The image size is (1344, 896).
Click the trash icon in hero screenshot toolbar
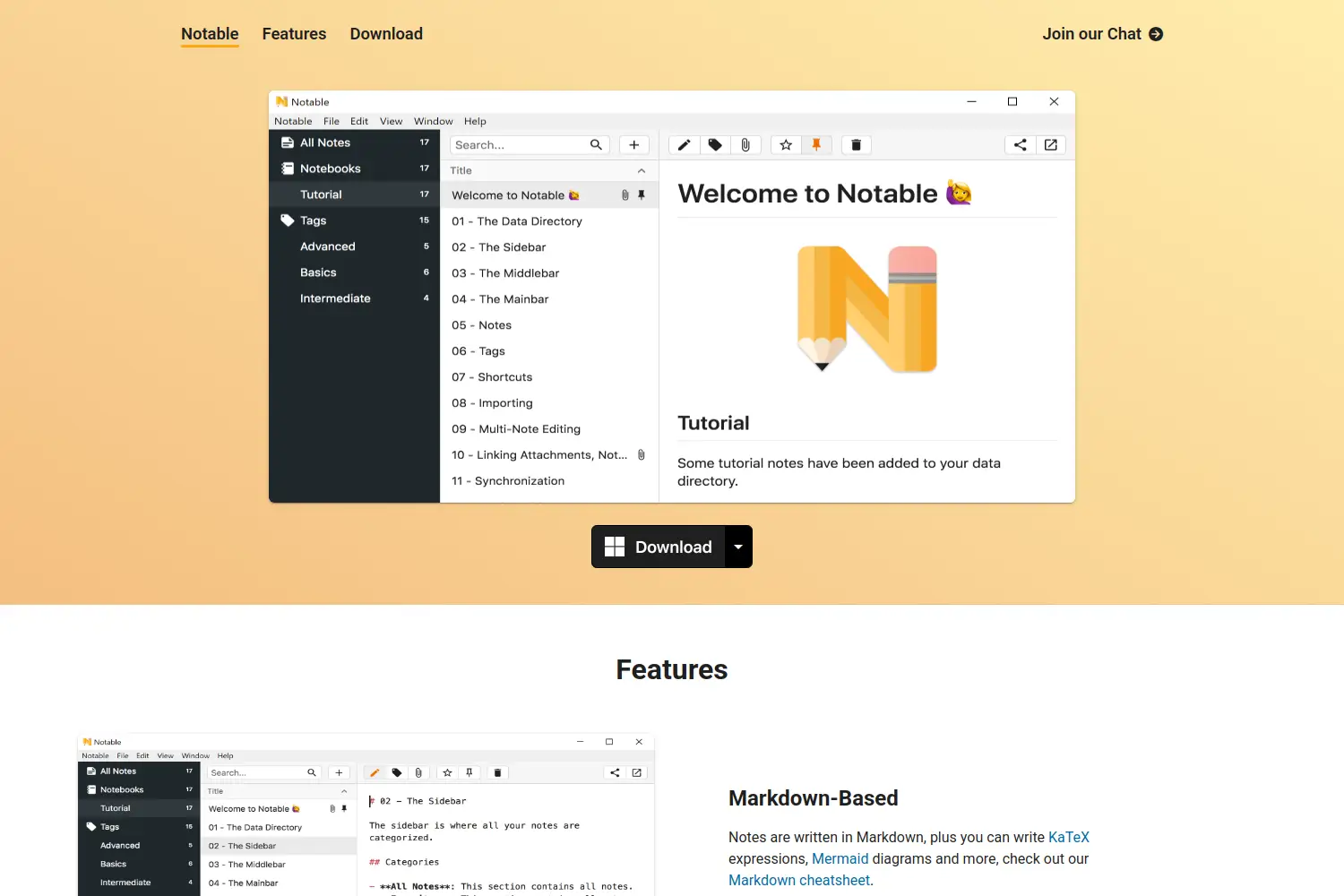[856, 145]
